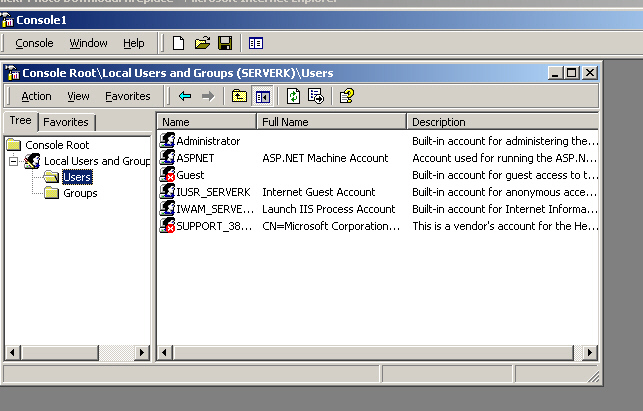Click the Console Root folder icon
The height and width of the screenshot is (411, 643).
pos(14,144)
